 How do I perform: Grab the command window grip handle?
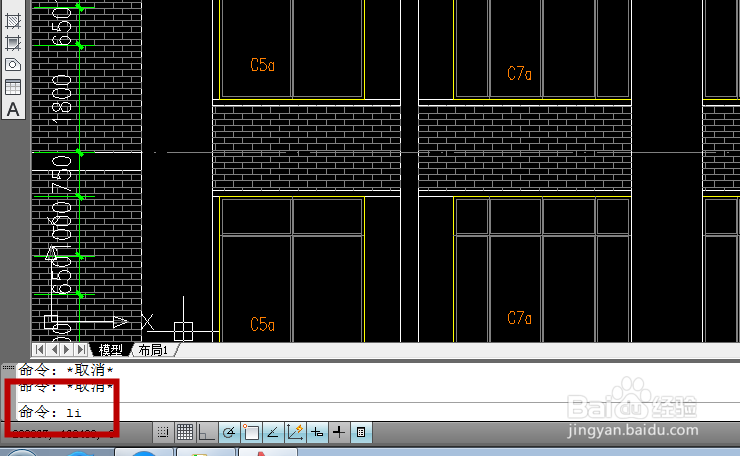(8, 367)
